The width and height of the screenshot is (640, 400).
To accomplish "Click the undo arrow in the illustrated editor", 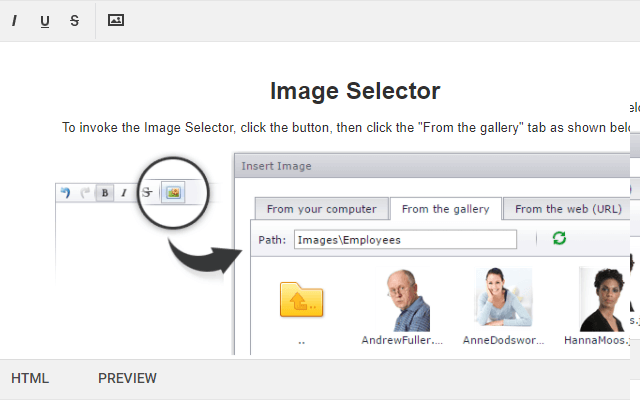I will [x=66, y=192].
